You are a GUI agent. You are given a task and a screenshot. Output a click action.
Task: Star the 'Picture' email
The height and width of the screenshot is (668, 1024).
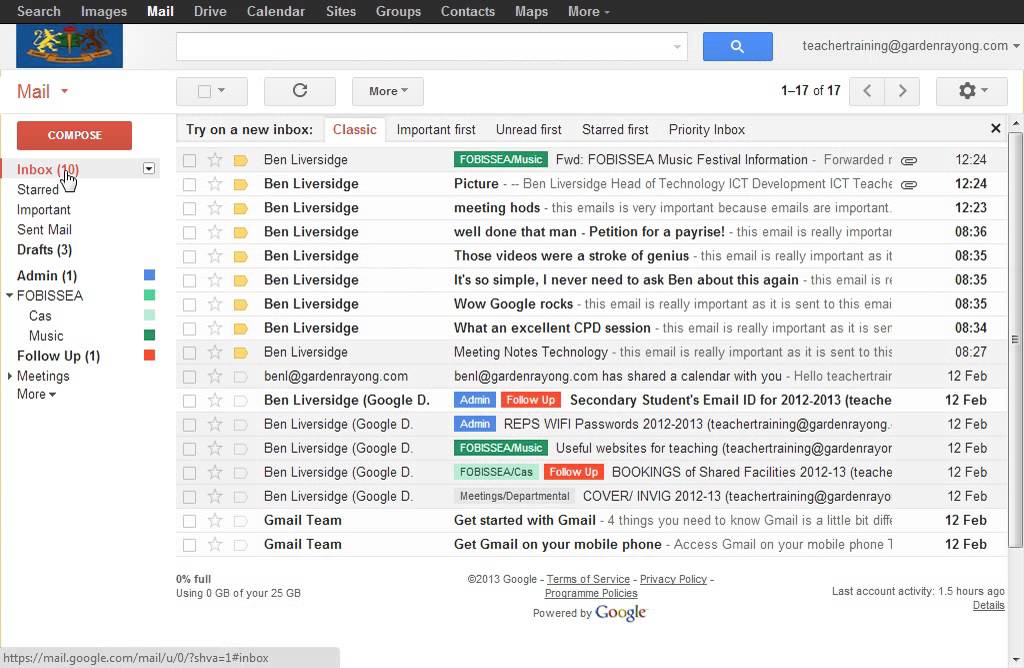coord(215,184)
